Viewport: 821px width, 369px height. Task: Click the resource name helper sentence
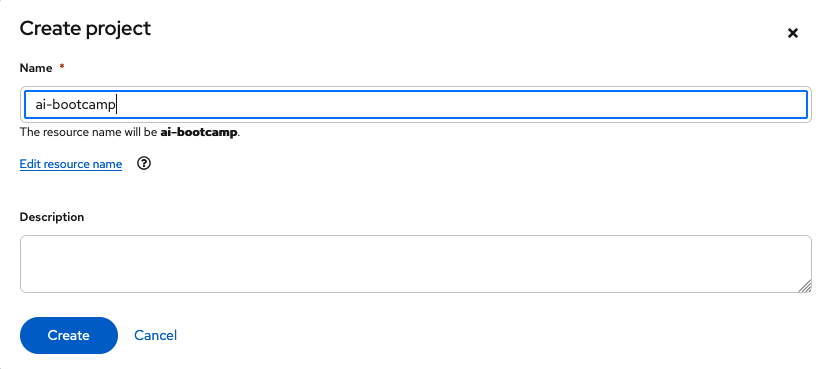click(x=130, y=132)
